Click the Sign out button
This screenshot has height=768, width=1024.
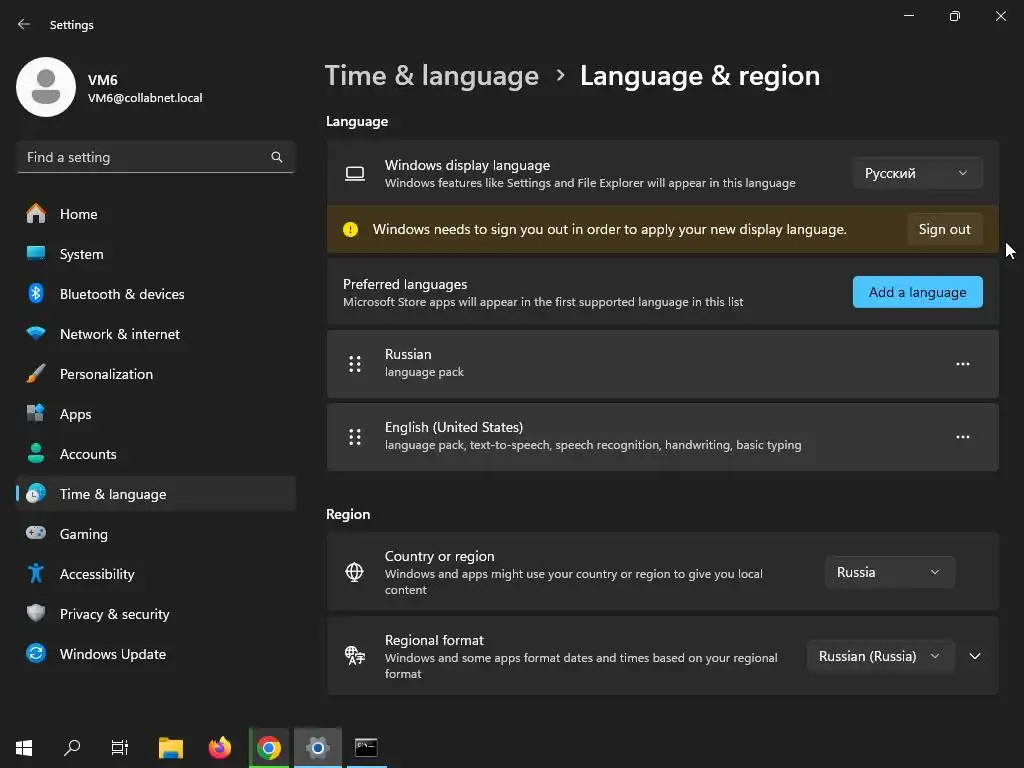click(944, 229)
